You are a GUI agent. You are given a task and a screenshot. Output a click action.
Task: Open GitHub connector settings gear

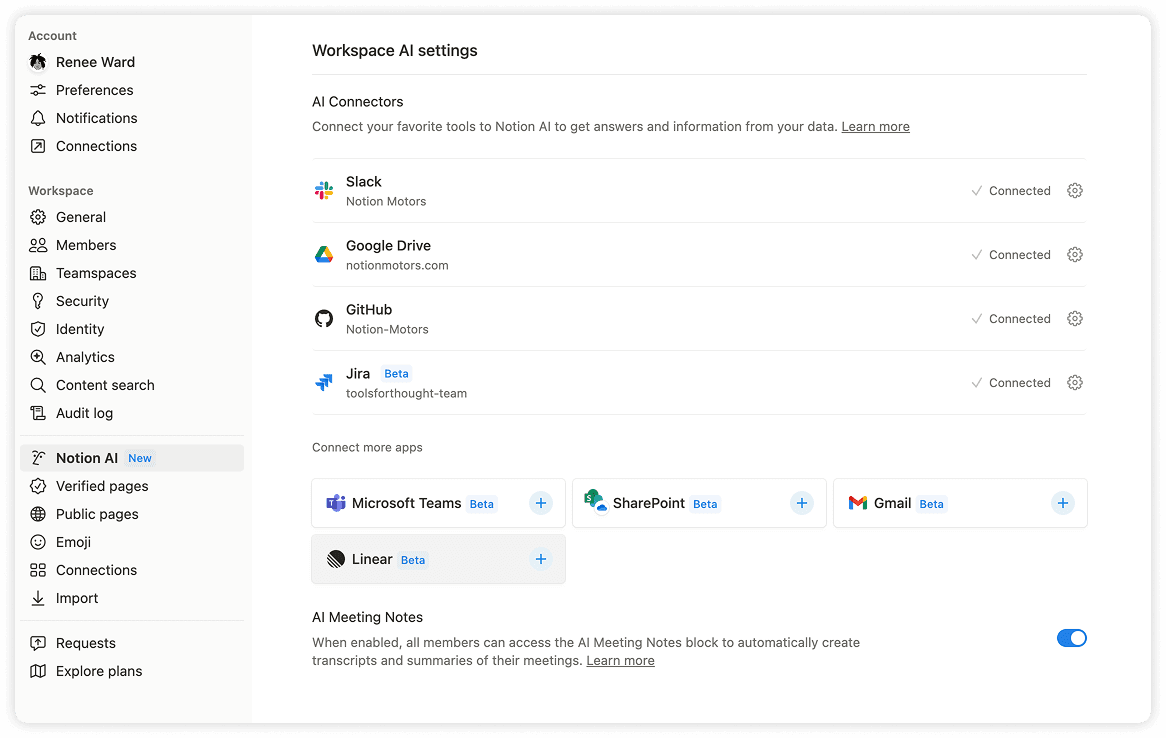tap(1074, 318)
